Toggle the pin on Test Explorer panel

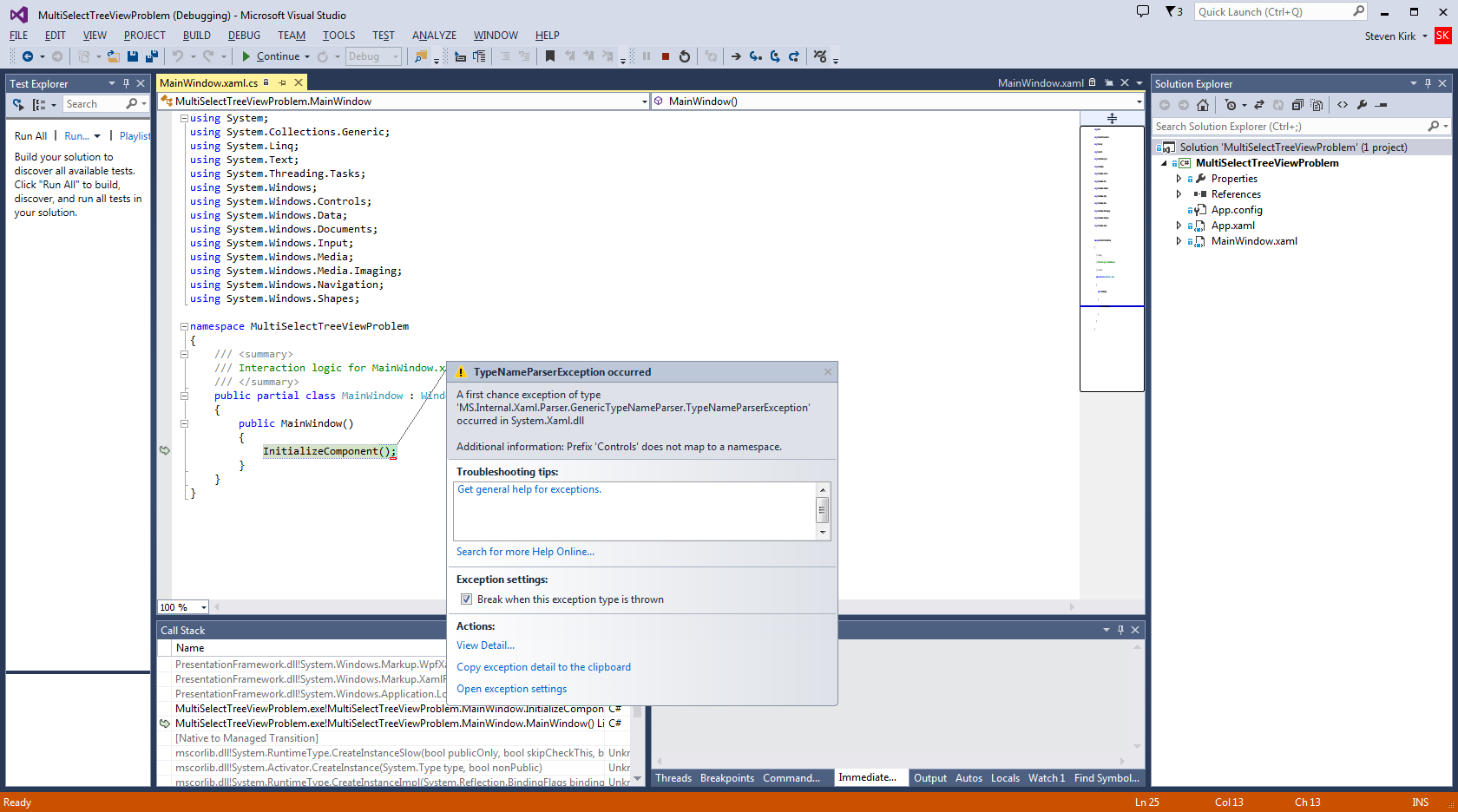[x=126, y=83]
